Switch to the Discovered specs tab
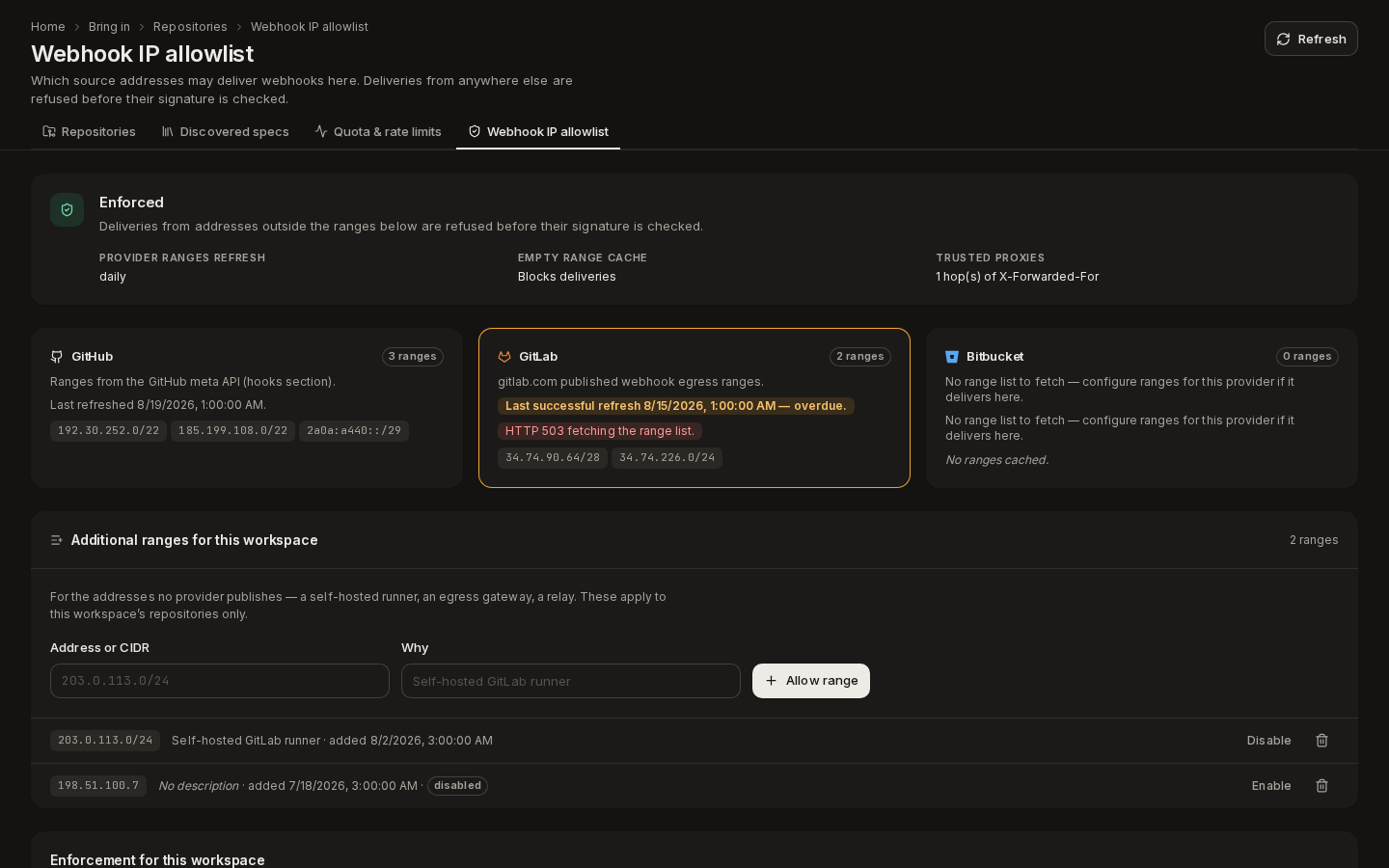 (x=225, y=131)
